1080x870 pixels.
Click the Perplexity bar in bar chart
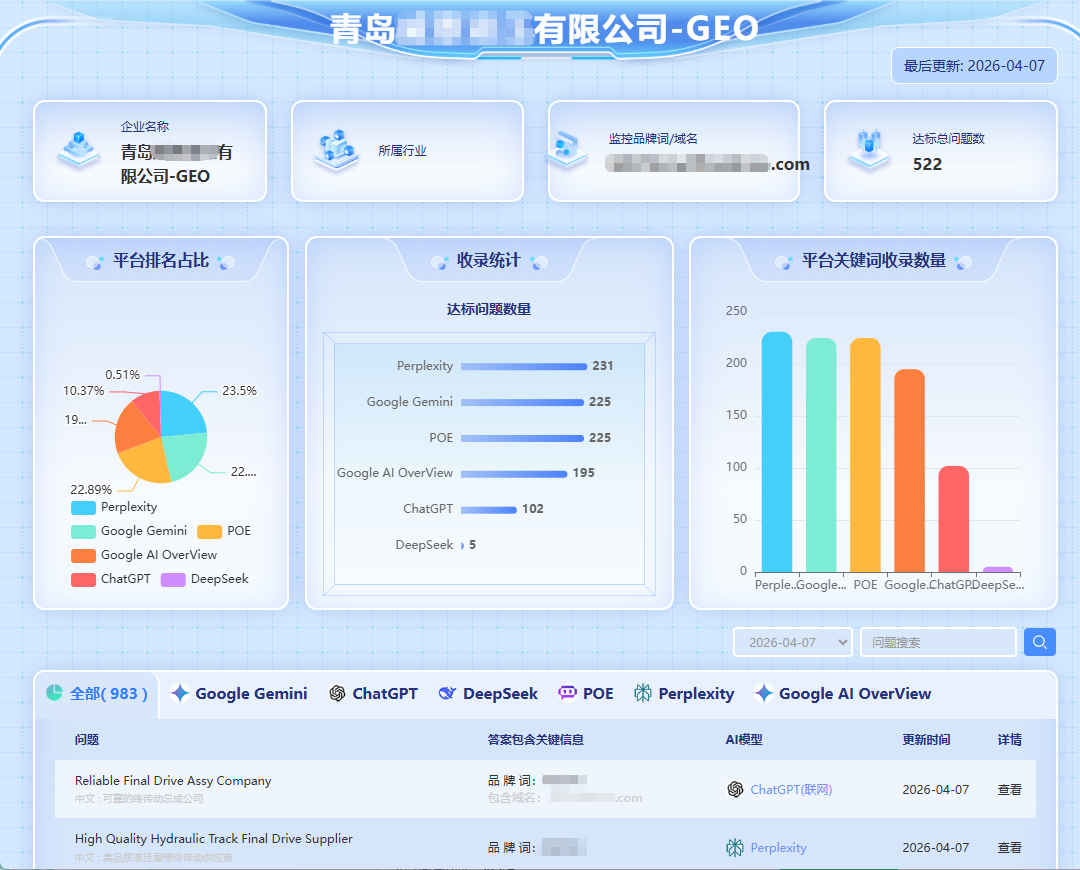pyautogui.click(x=776, y=452)
